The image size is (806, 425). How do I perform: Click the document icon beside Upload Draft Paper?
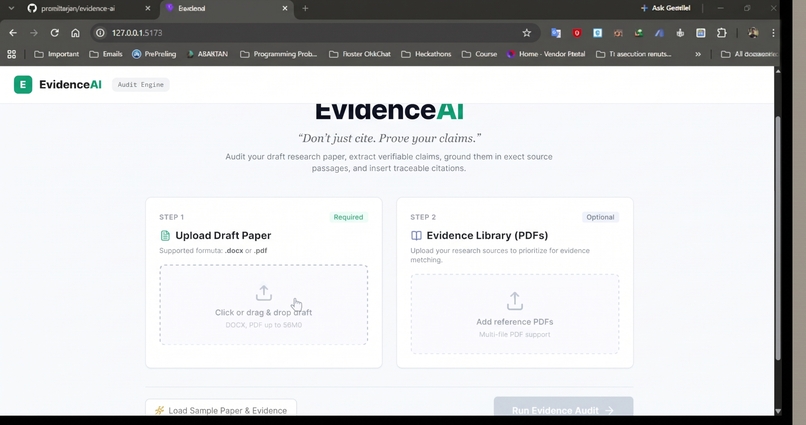point(165,235)
